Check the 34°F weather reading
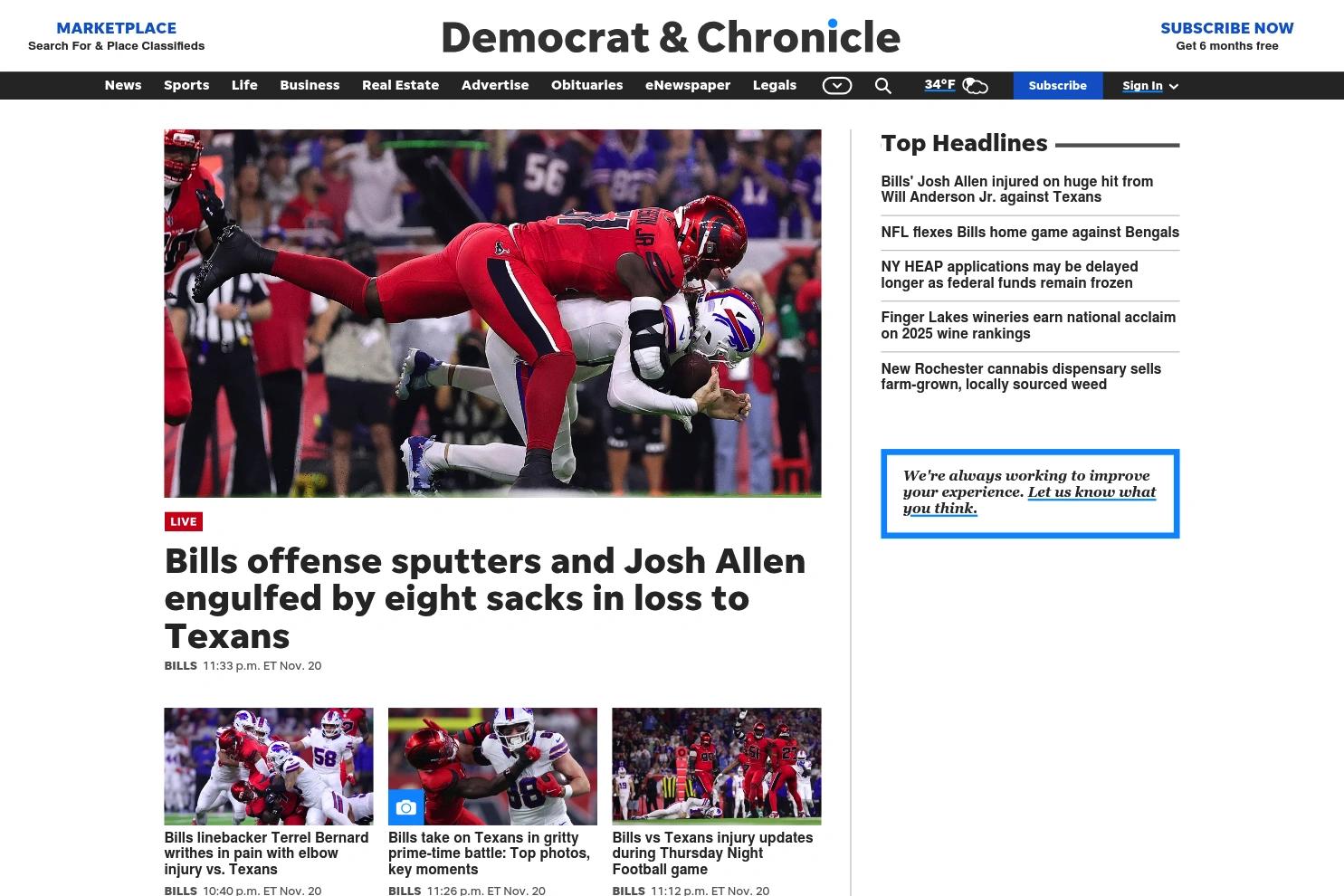 [939, 85]
